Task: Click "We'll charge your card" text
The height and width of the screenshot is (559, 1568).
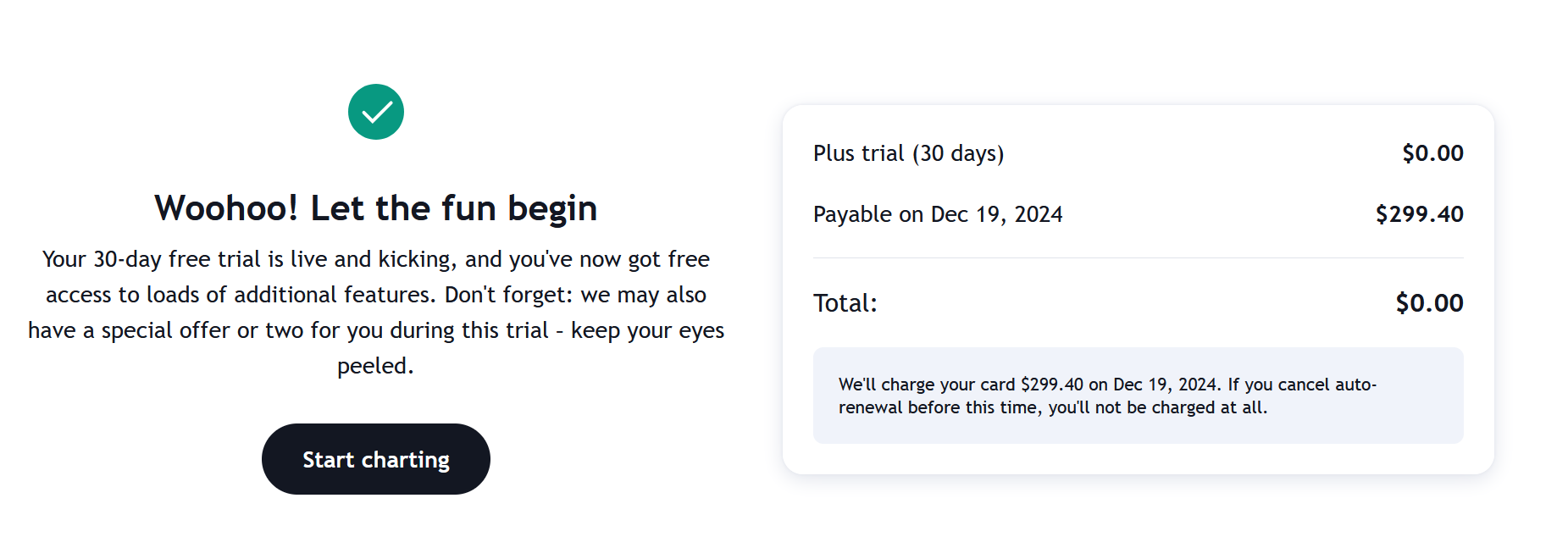Action: tap(926, 385)
